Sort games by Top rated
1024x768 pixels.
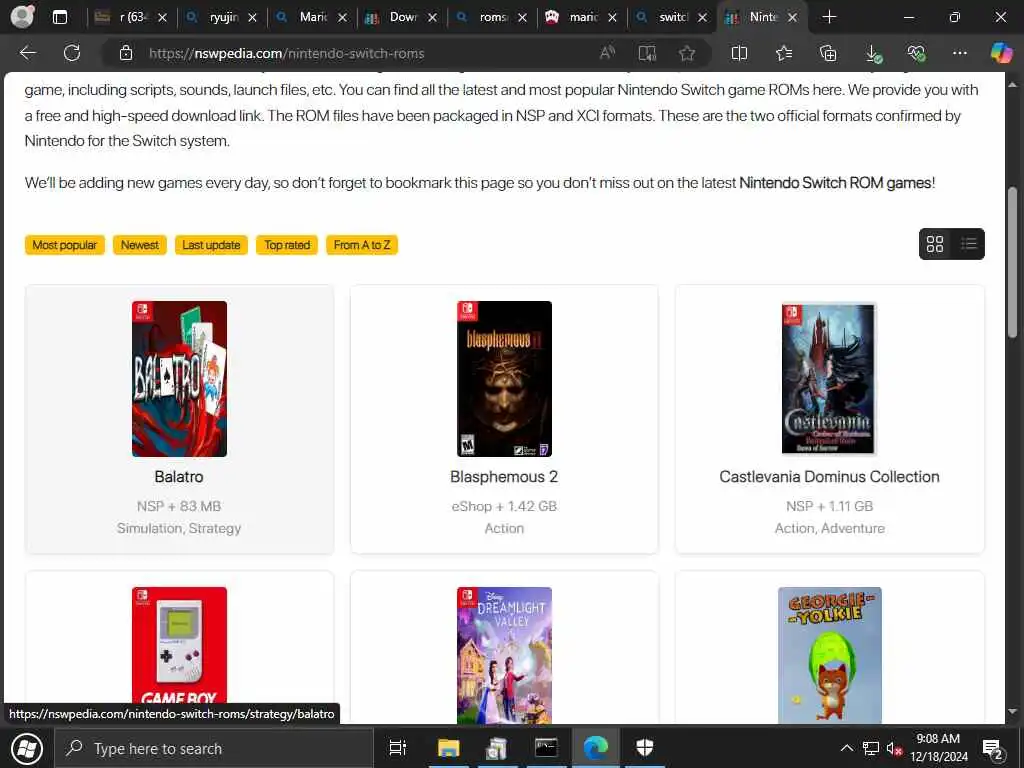pyautogui.click(x=287, y=245)
